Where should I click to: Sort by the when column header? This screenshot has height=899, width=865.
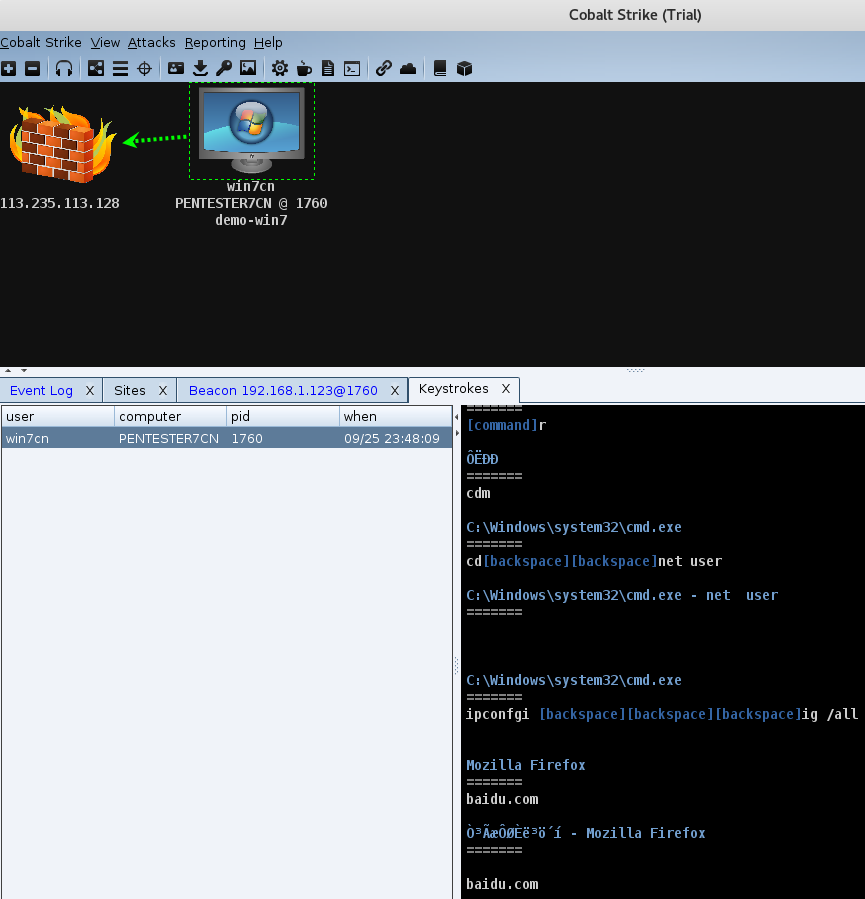(396, 416)
